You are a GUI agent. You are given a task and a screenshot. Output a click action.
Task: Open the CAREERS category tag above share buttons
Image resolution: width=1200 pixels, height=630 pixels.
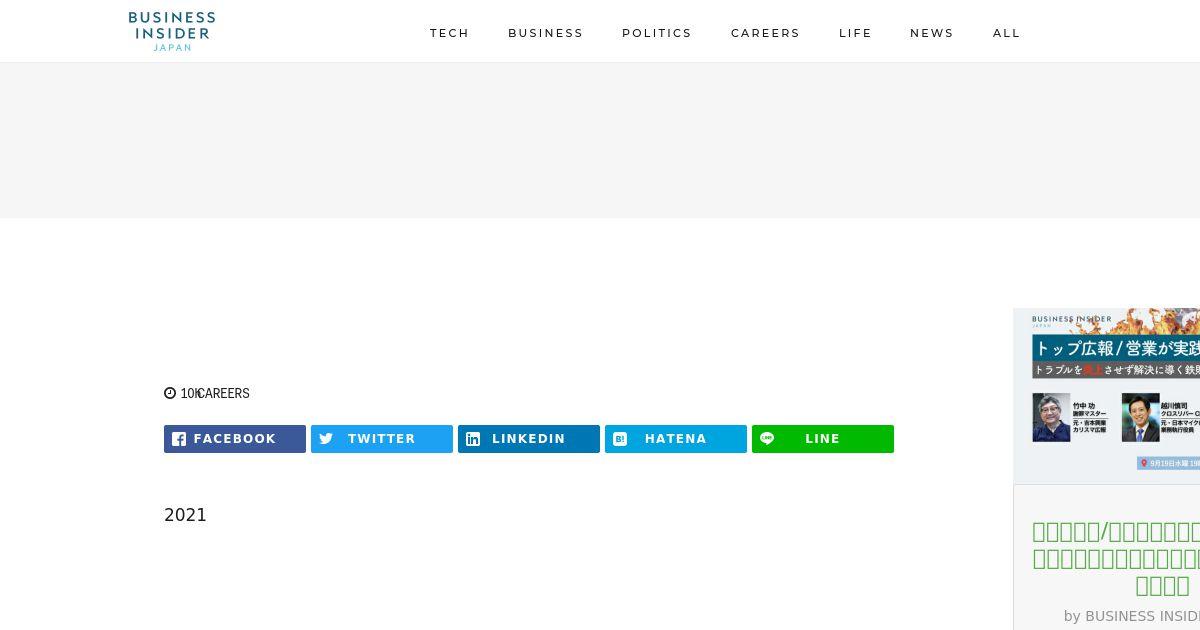click(x=225, y=393)
